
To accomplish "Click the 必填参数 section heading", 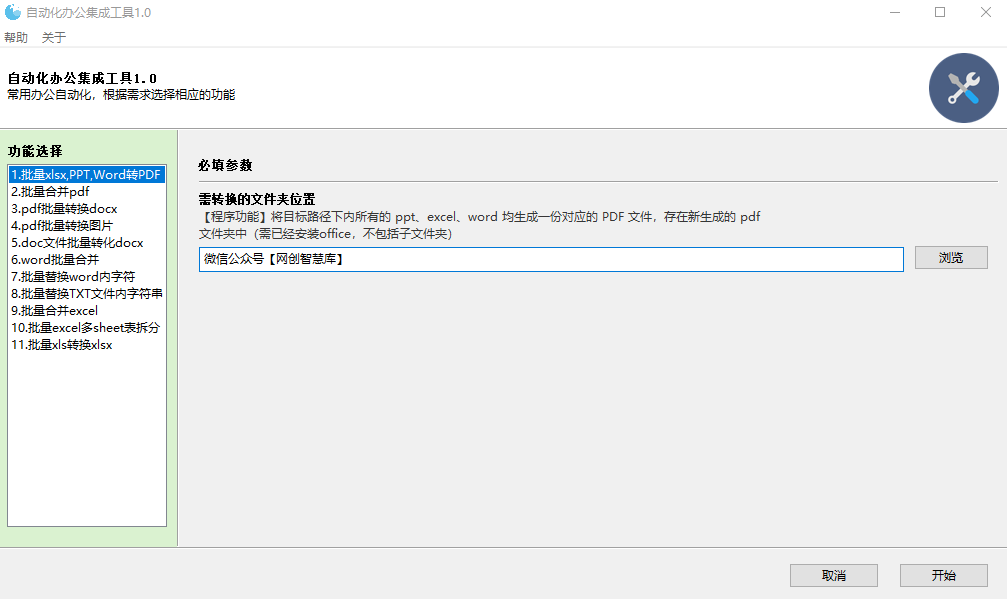I will coord(225,165).
